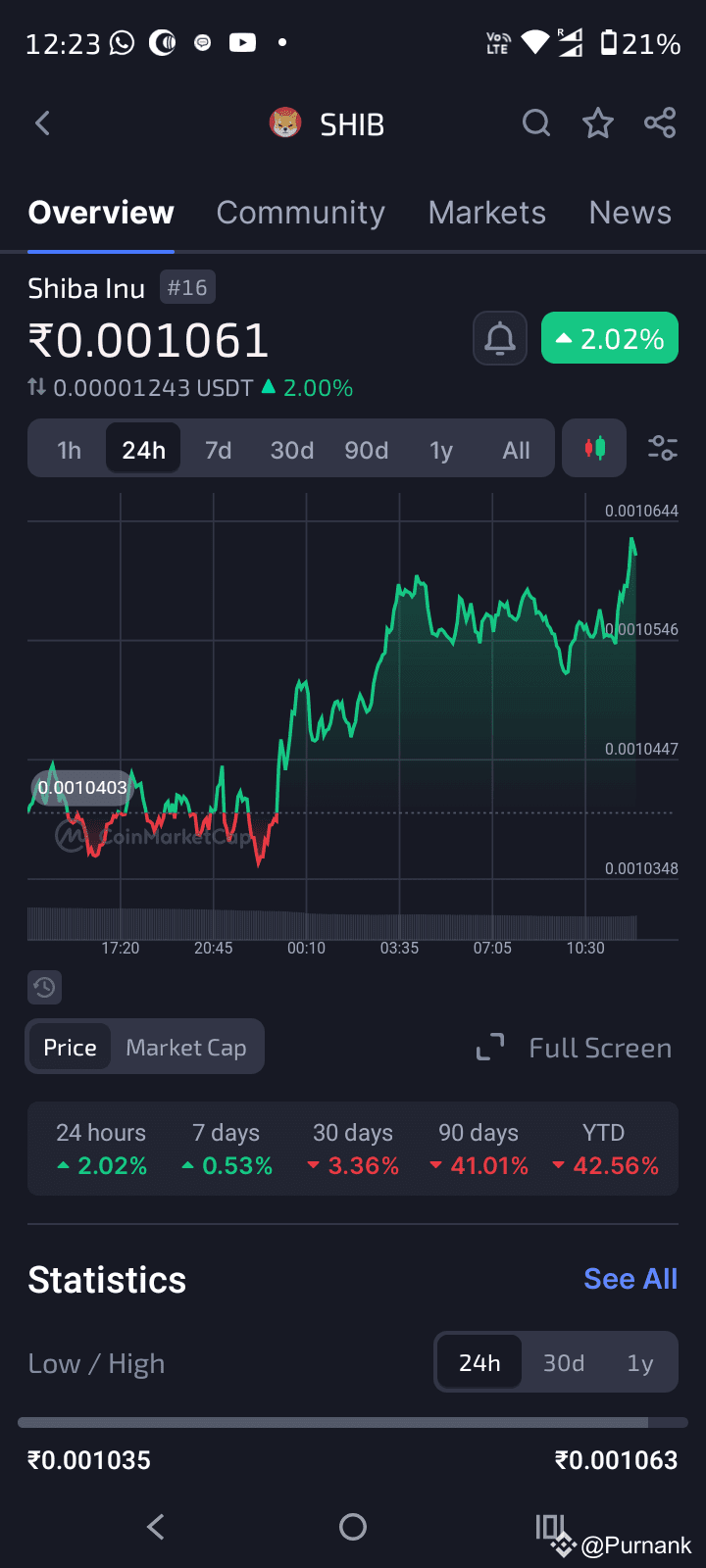
Task: Switch to the Community tab
Action: (x=300, y=213)
